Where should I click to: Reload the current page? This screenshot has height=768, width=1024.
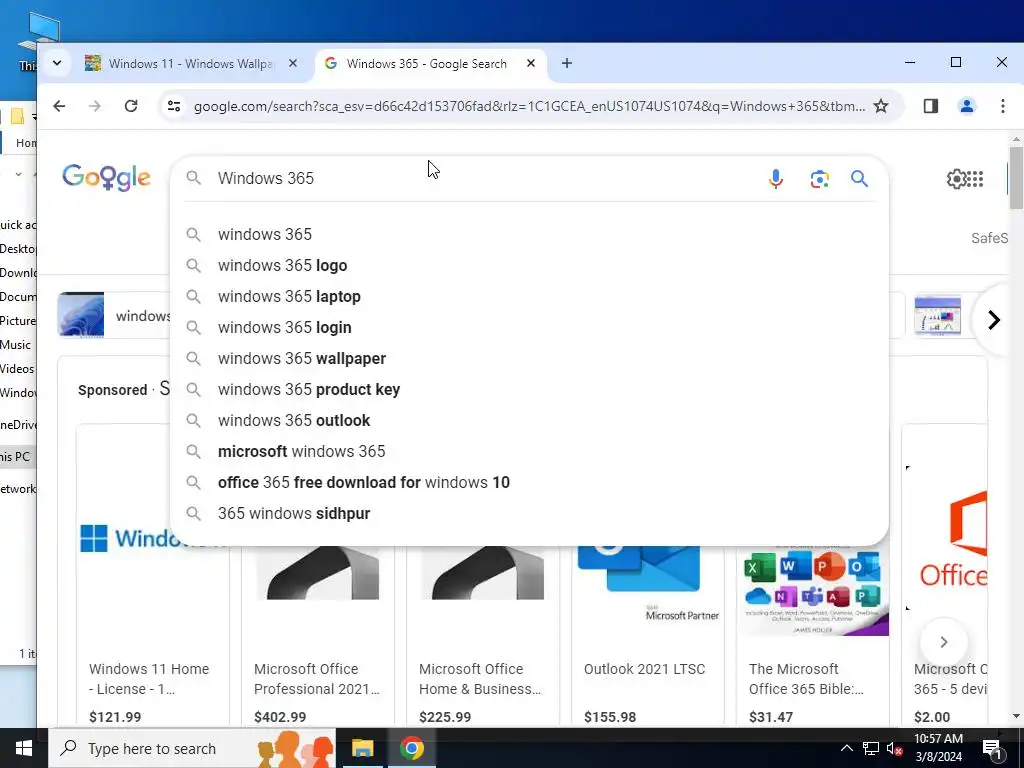(131, 106)
